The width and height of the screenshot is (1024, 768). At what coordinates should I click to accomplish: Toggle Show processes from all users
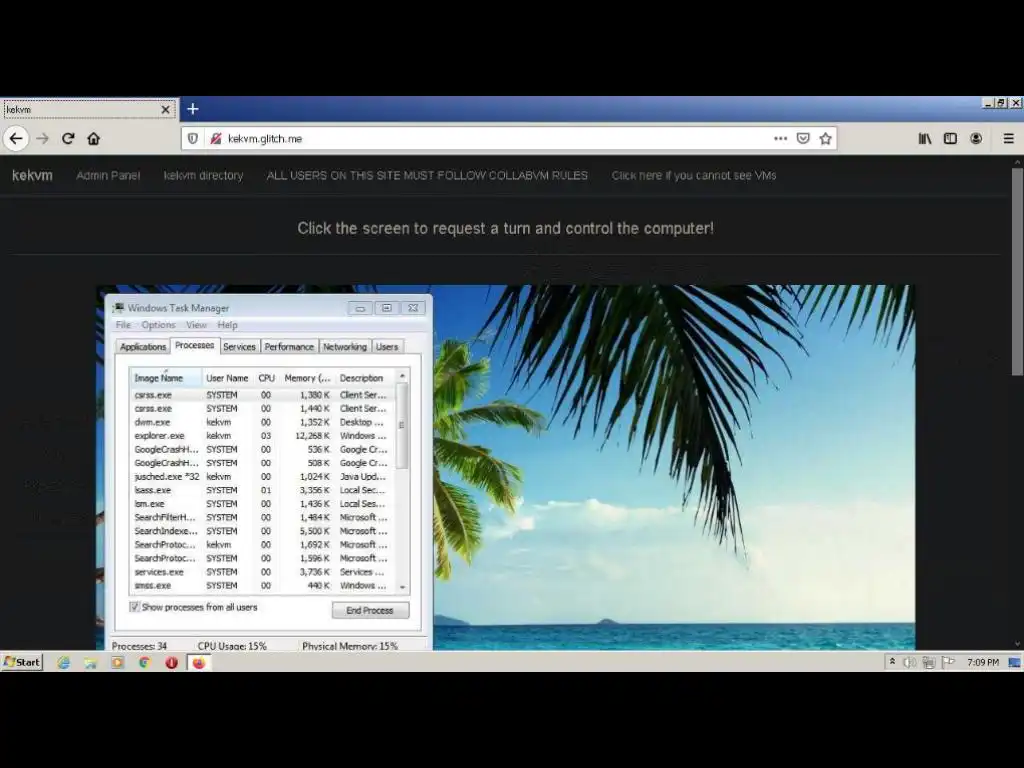pos(135,607)
